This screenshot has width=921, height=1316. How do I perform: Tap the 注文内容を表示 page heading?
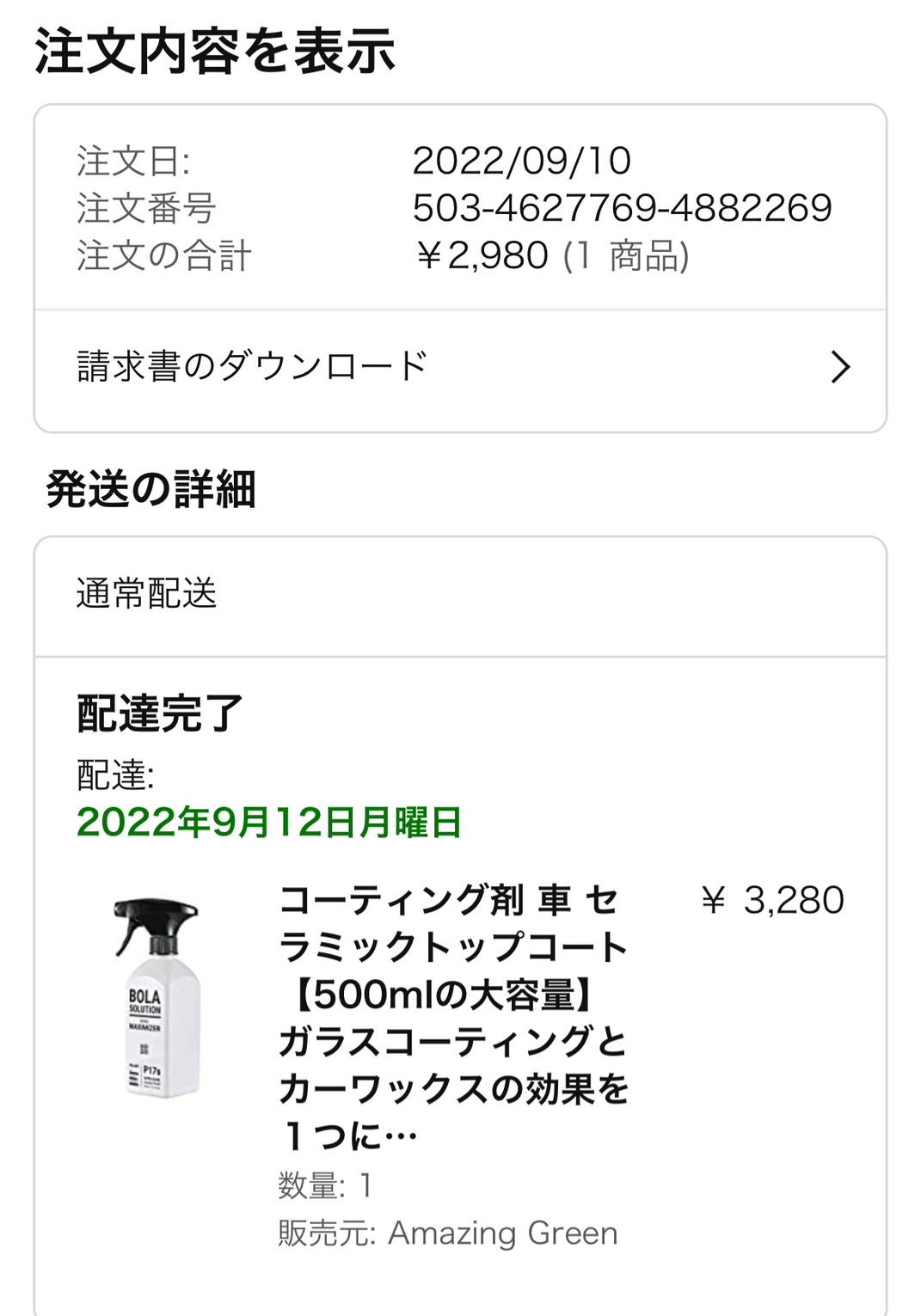[215, 51]
